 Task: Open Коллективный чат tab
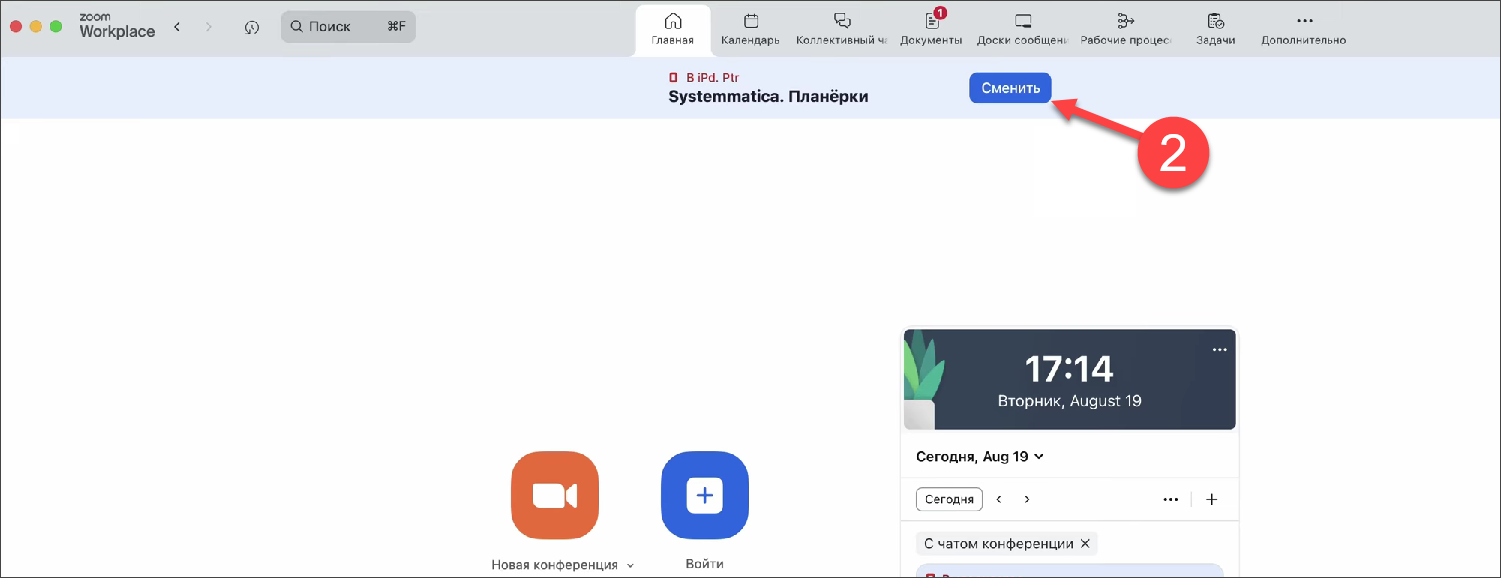pyautogui.click(x=841, y=28)
